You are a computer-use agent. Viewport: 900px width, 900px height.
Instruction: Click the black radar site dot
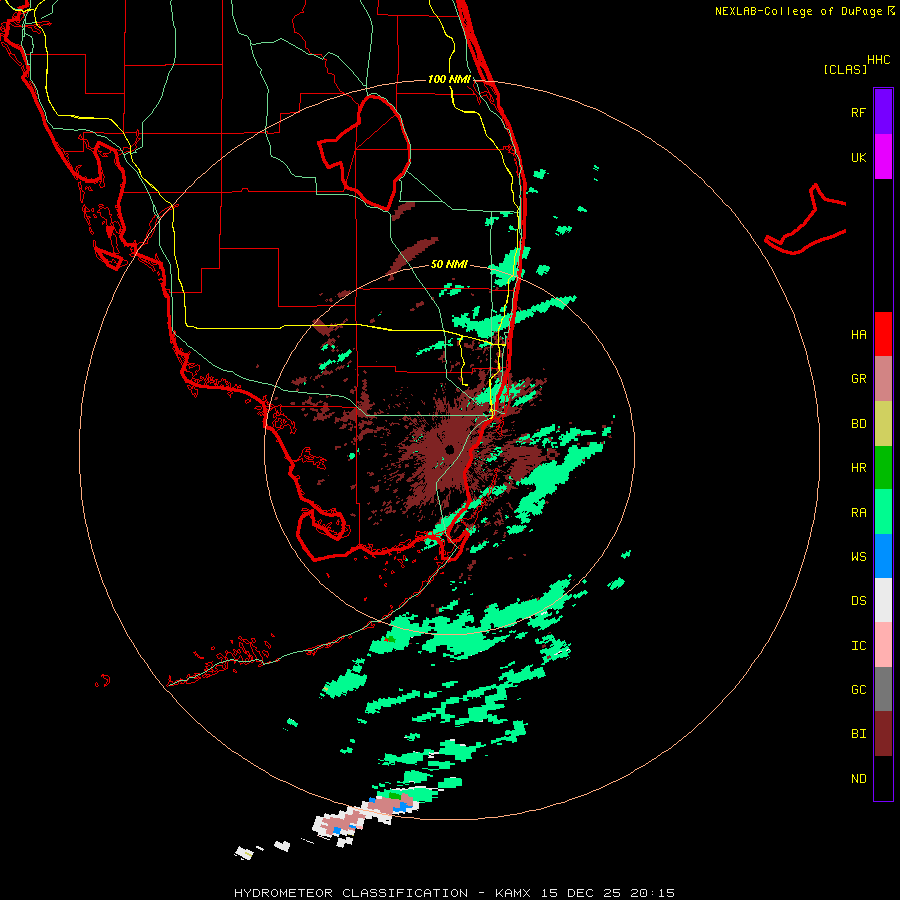[x=449, y=449]
